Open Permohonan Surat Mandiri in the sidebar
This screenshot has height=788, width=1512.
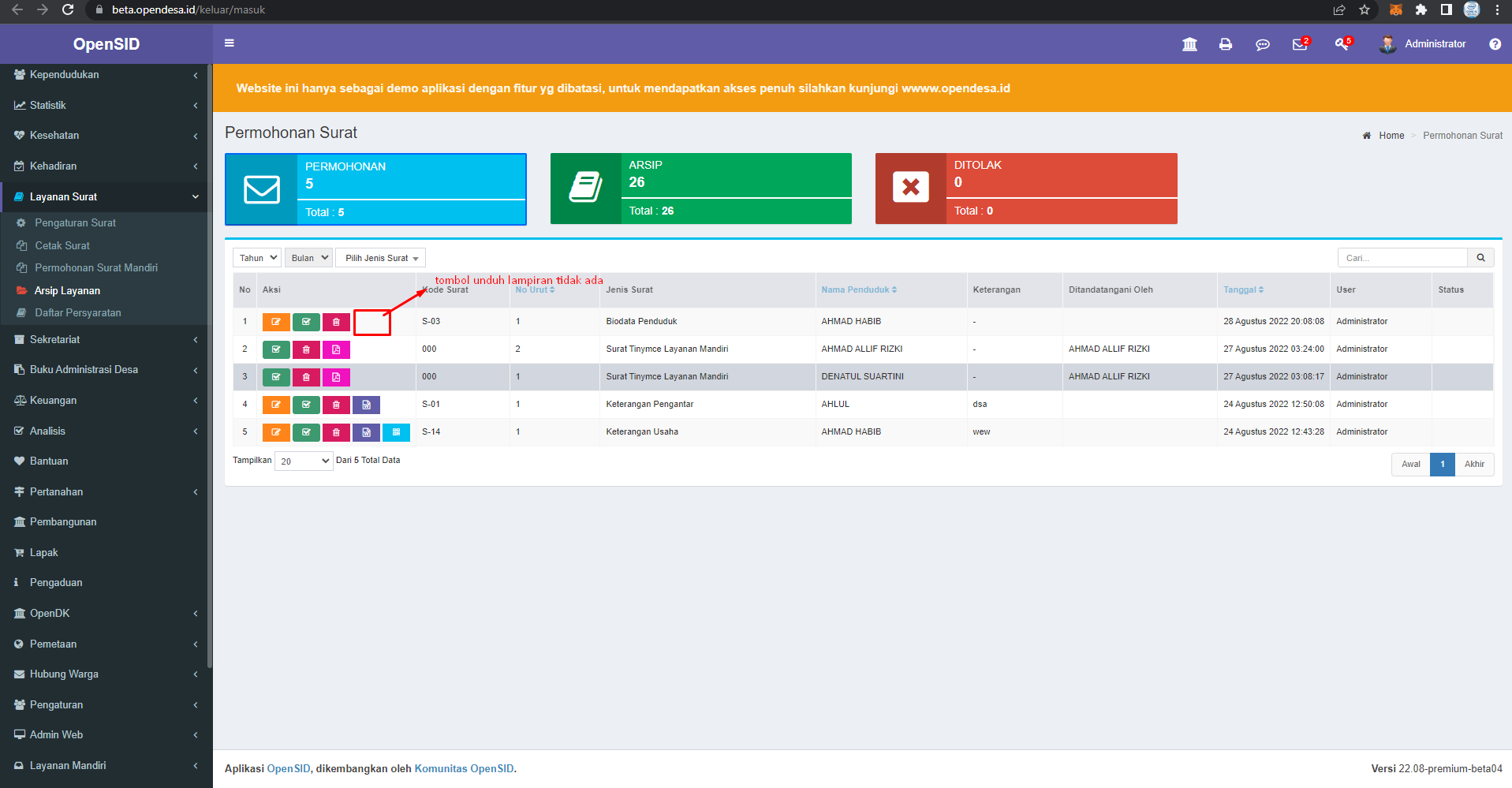94,268
